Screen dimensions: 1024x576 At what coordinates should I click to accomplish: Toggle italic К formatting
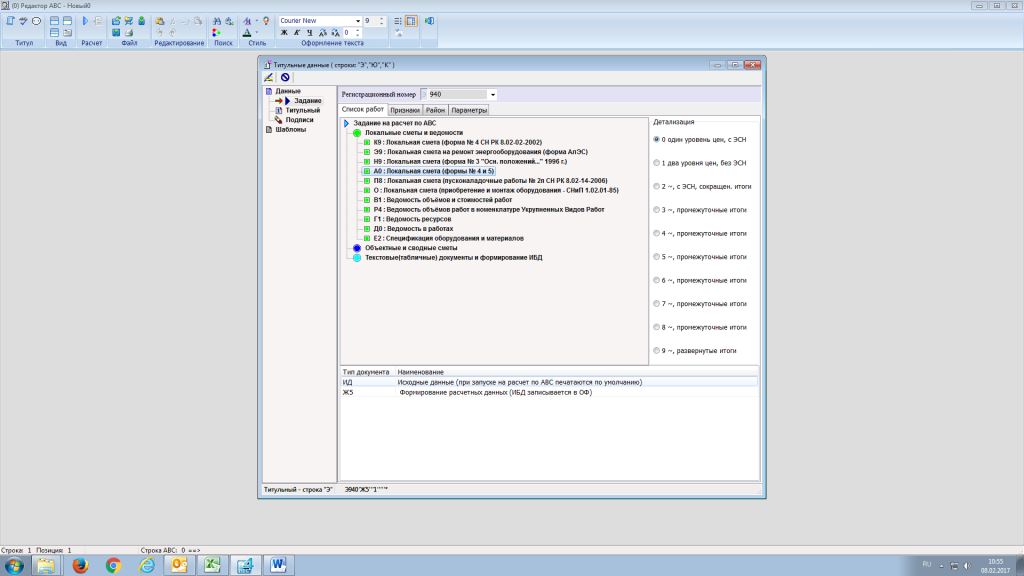(x=296, y=32)
